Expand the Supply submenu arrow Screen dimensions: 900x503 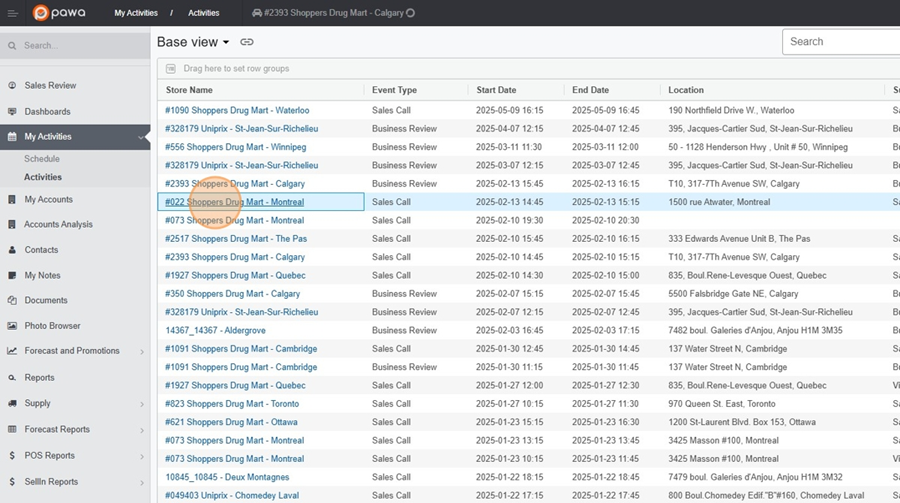(142, 404)
